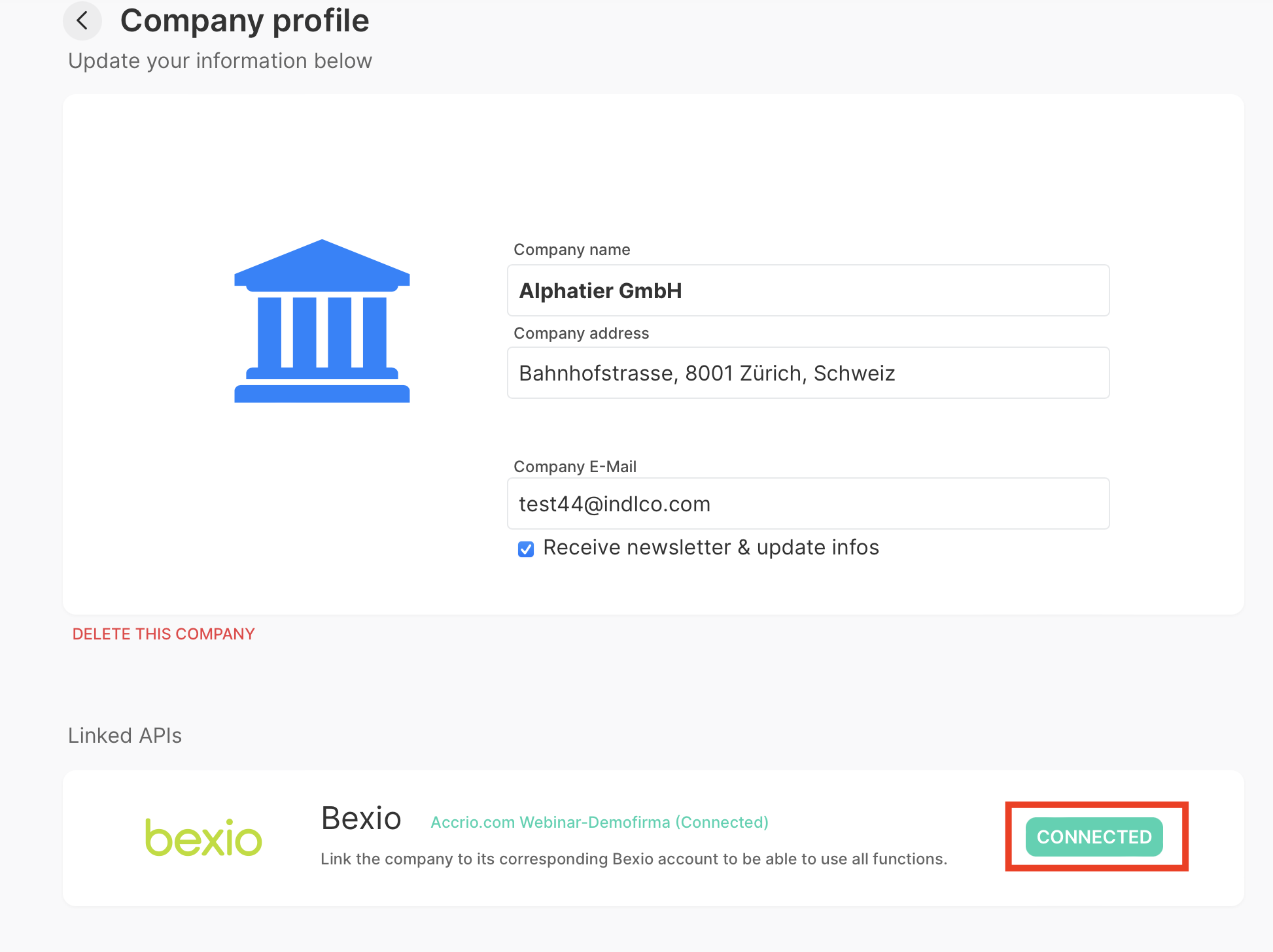Click the bexio logo in Linked APIs
This screenshot has height=952, width=1273.
click(203, 838)
